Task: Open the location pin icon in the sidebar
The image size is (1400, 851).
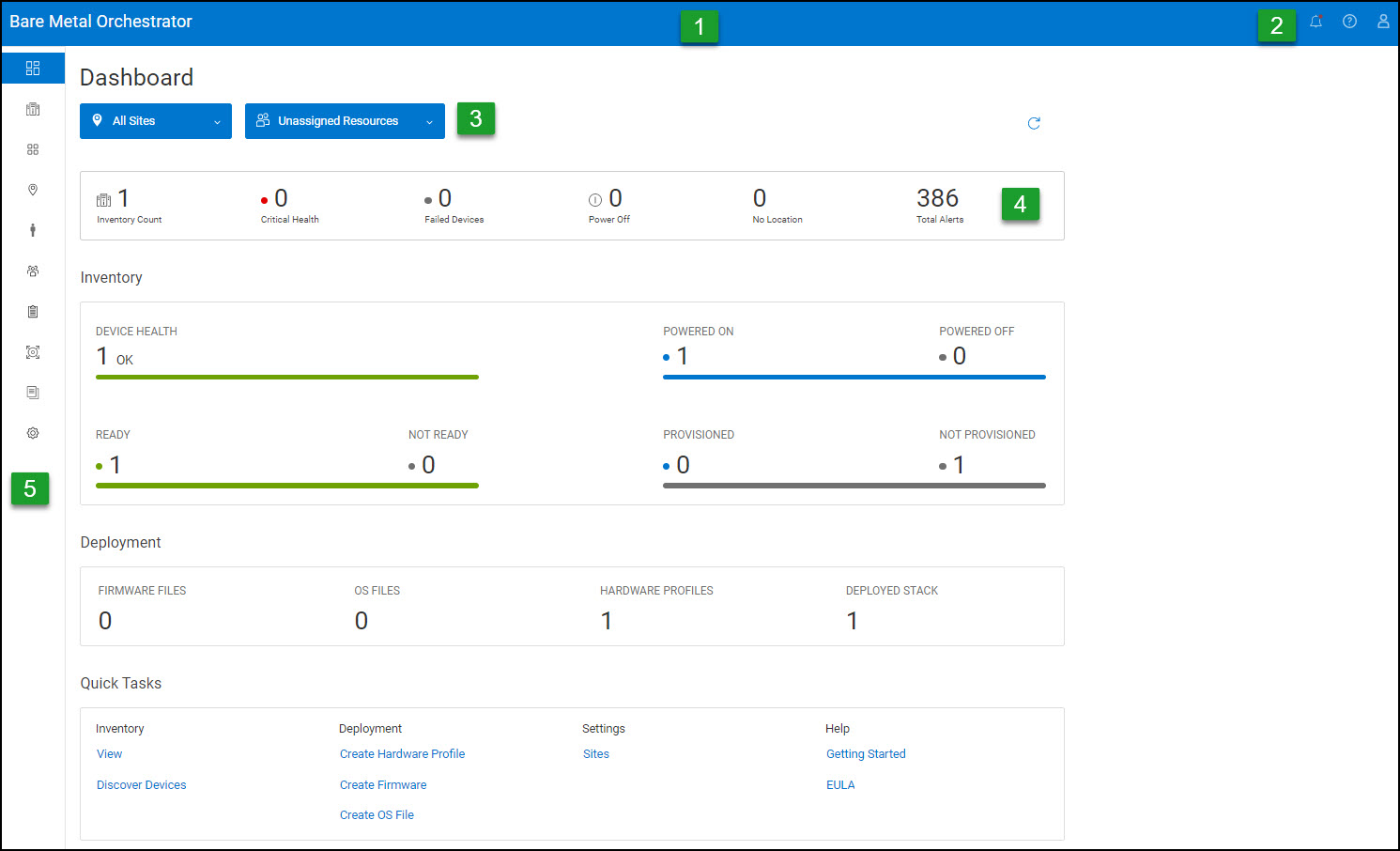Action: [33, 190]
